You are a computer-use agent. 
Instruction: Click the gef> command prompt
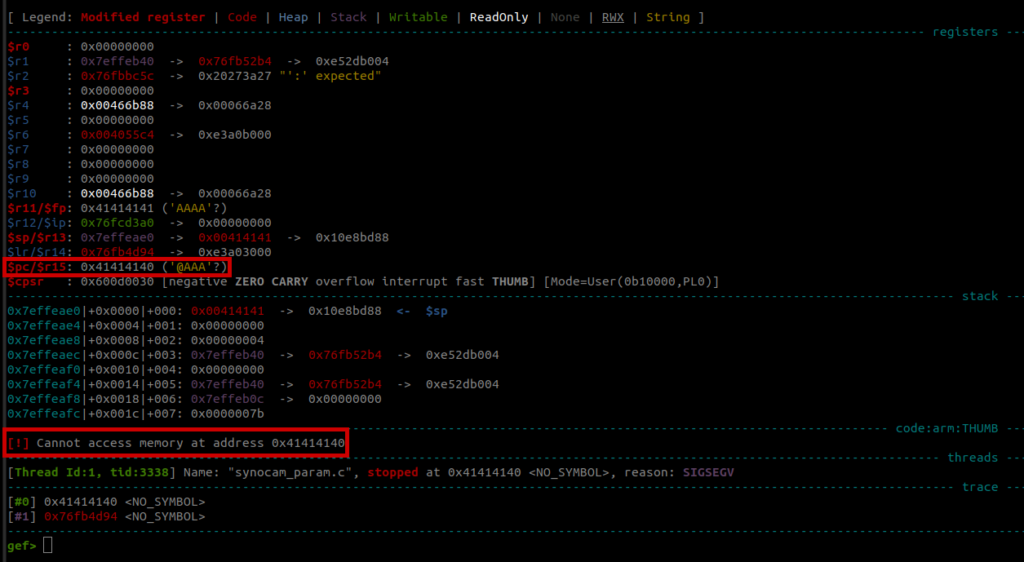click(x=22, y=545)
